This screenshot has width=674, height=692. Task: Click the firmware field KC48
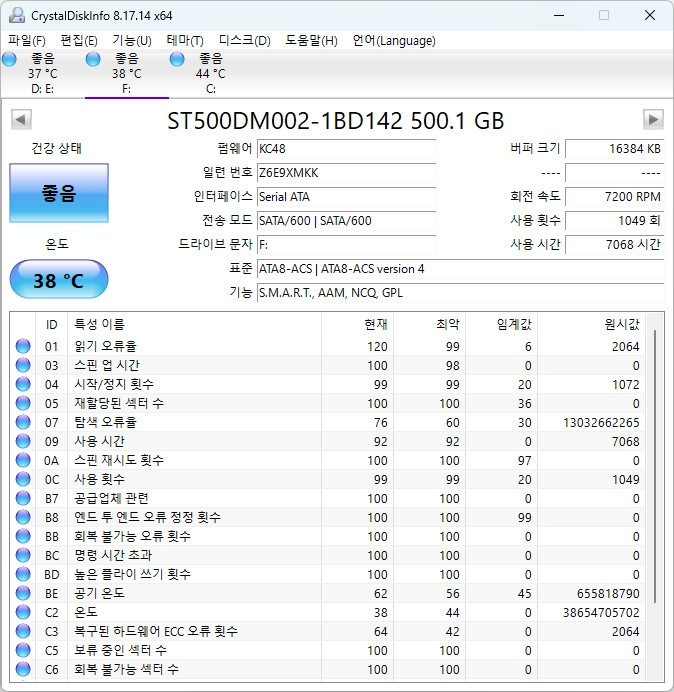click(346, 149)
